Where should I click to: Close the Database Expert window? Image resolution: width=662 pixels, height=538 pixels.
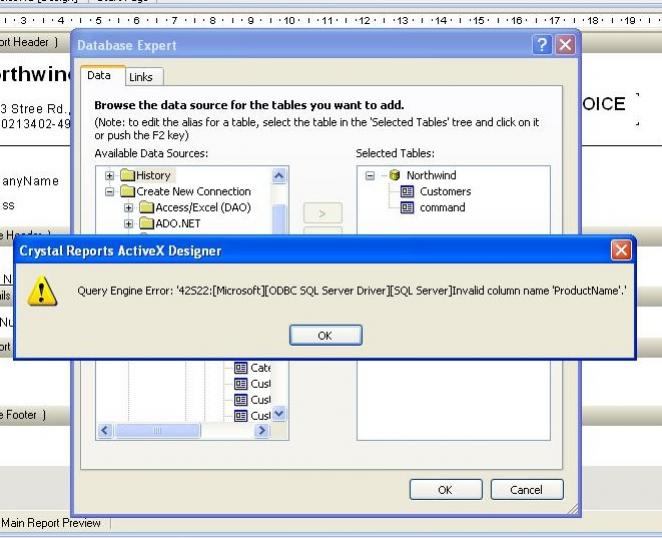(565, 44)
